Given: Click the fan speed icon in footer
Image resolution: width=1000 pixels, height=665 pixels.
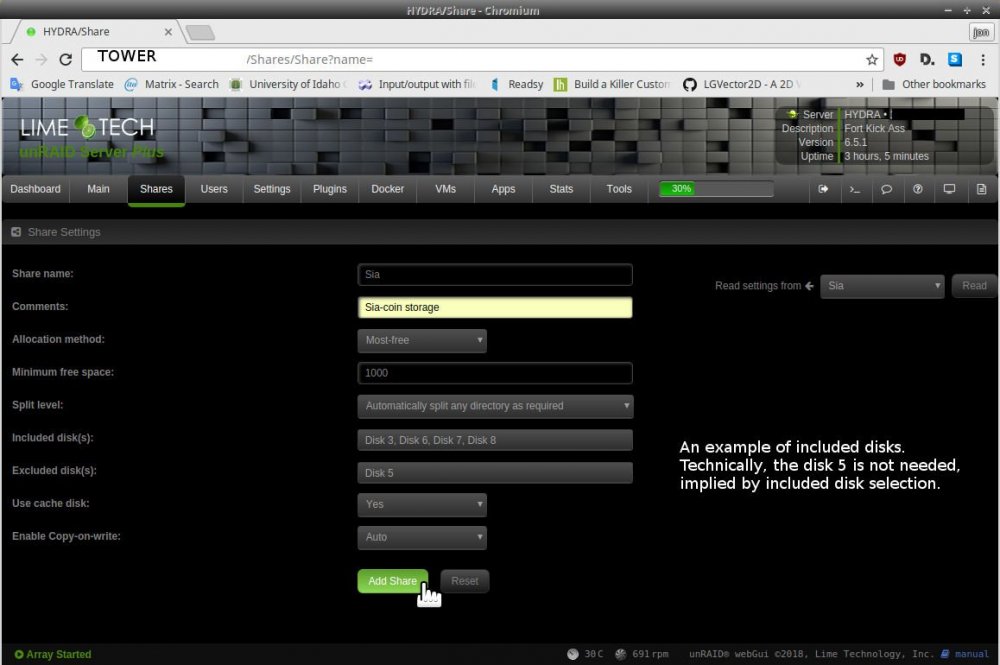Looking at the screenshot, I should click(620, 654).
